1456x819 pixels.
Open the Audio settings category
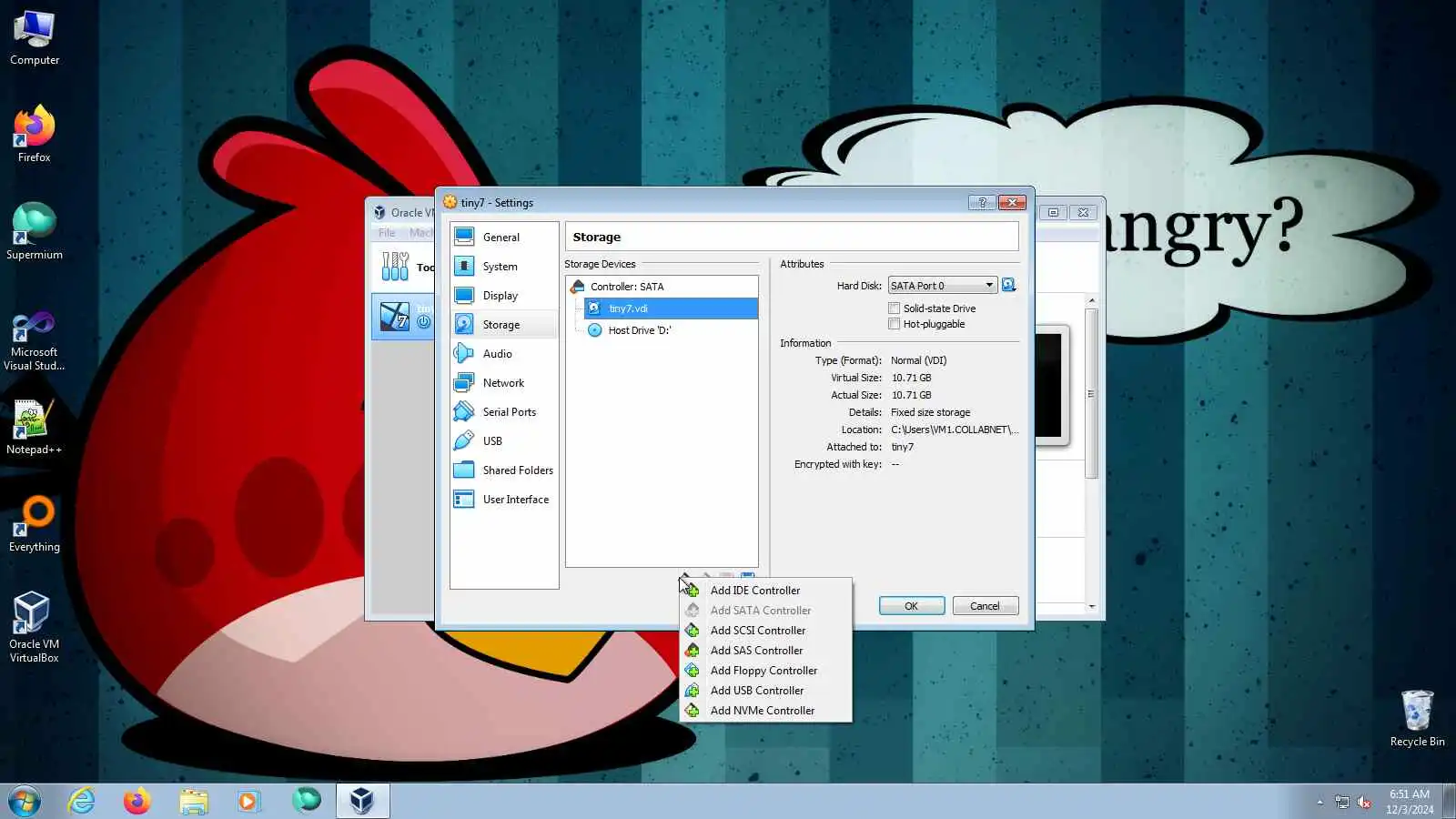point(504,353)
